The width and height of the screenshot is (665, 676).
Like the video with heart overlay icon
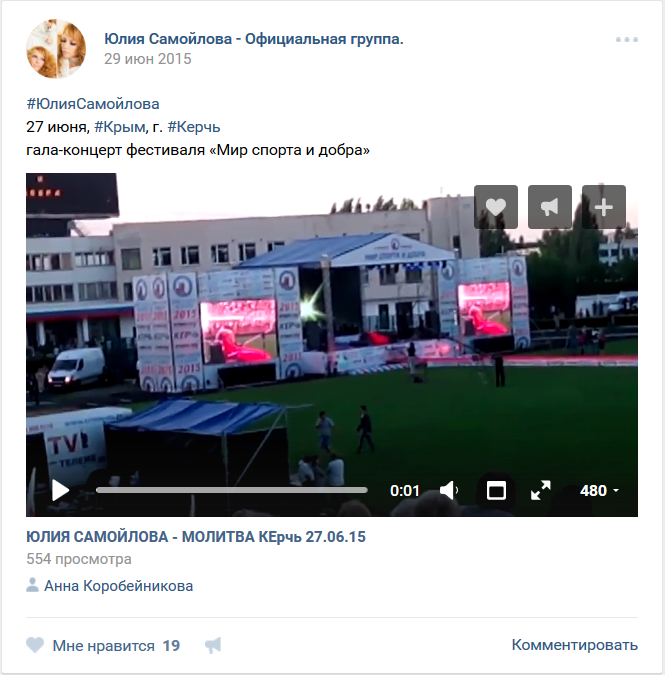click(496, 207)
